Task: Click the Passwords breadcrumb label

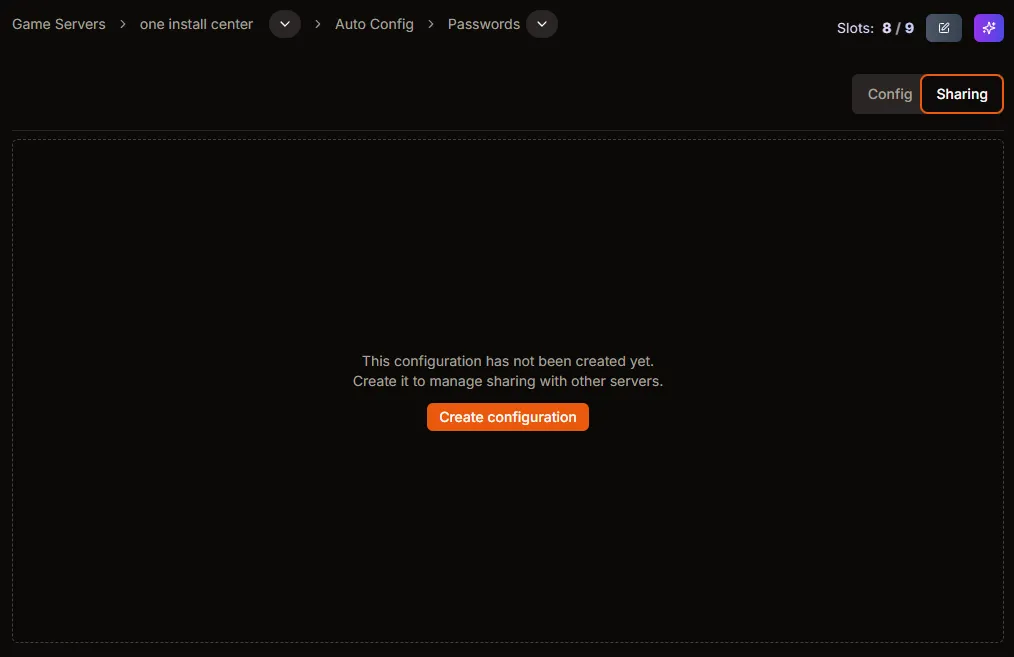Action: pos(483,24)
